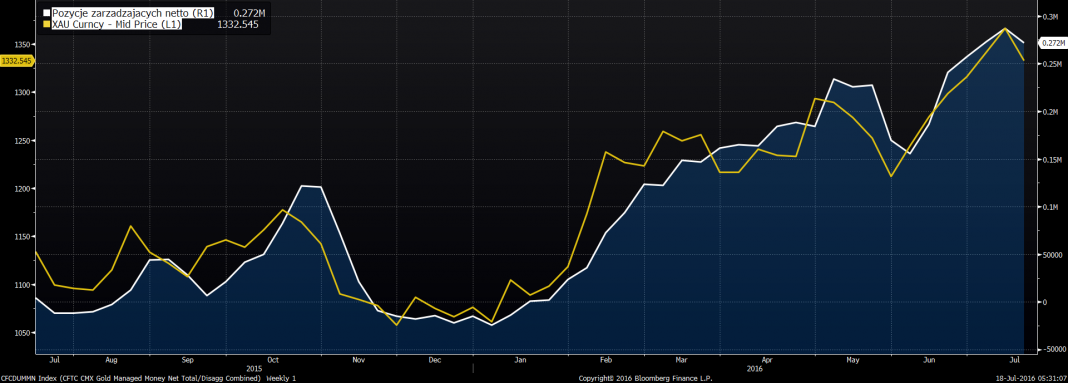
Task: Click the 0.1M label on the right axis
Action: pyautogui.click(x=1050, y=207)
